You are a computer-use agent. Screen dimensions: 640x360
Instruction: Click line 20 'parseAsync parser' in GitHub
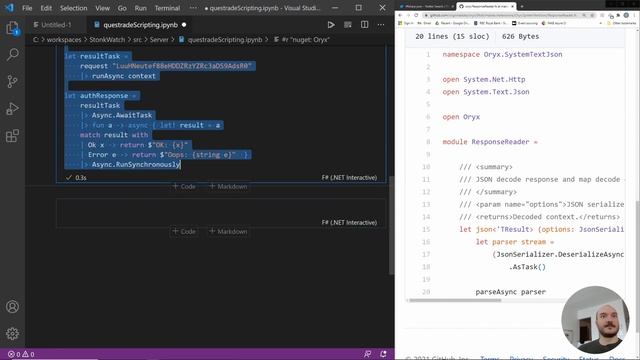pos(511,292)
